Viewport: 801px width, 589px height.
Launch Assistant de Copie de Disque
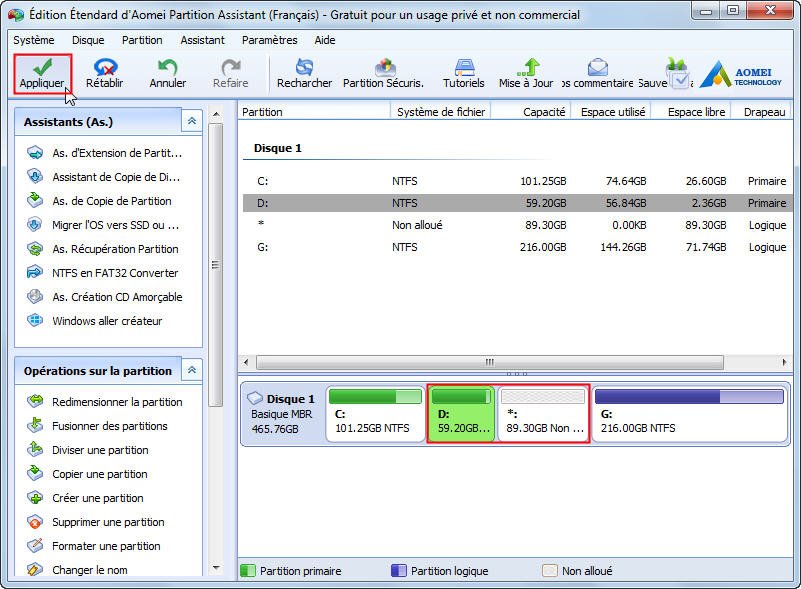click(104, 177)
